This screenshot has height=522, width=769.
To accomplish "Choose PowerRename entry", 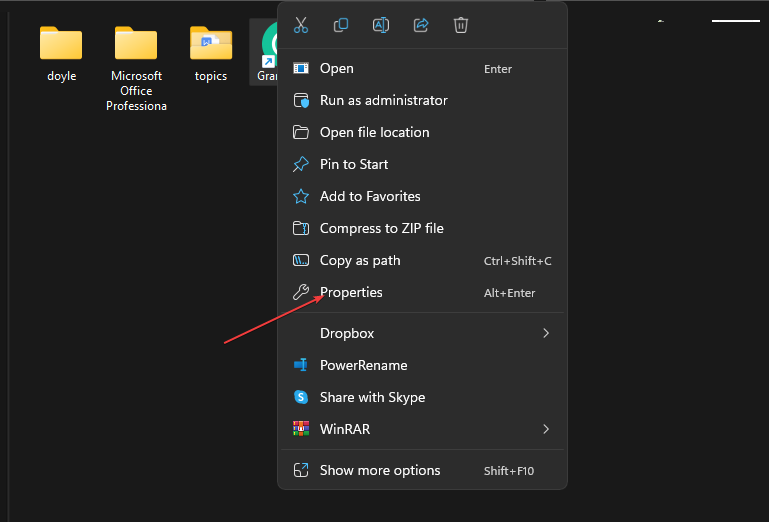I will click(422, 365).
